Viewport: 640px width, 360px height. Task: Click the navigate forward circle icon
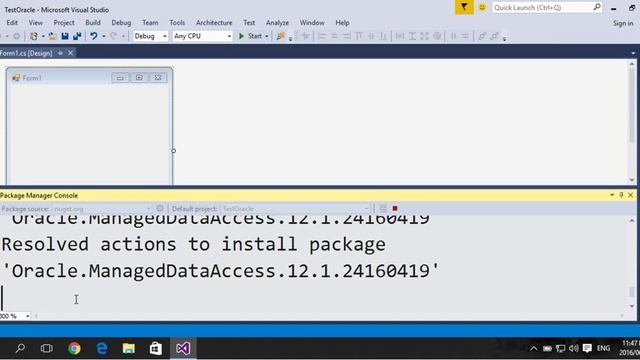tap(16, 36)
